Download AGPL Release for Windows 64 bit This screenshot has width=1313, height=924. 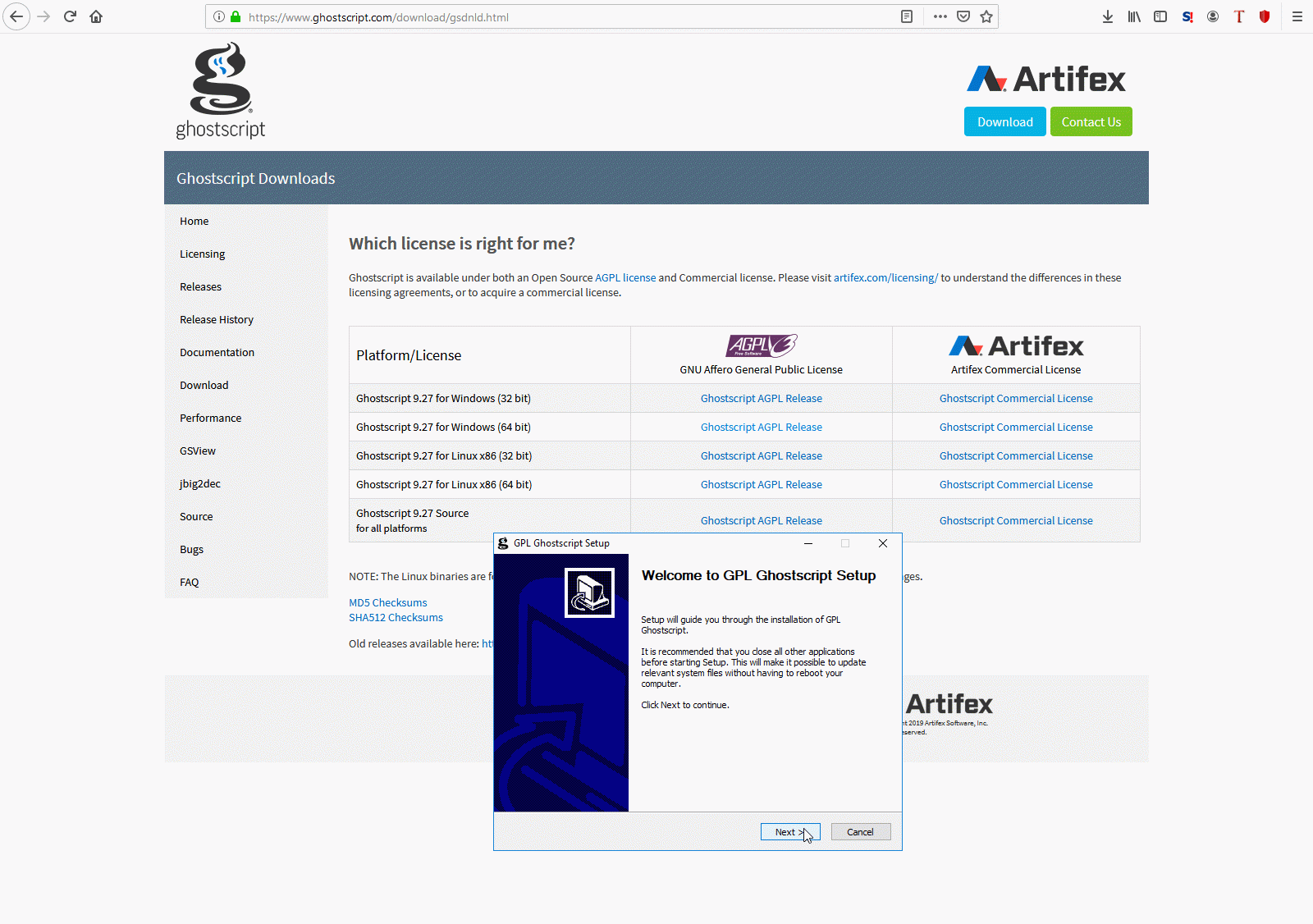pyautogui.click(x=762, y=427)
